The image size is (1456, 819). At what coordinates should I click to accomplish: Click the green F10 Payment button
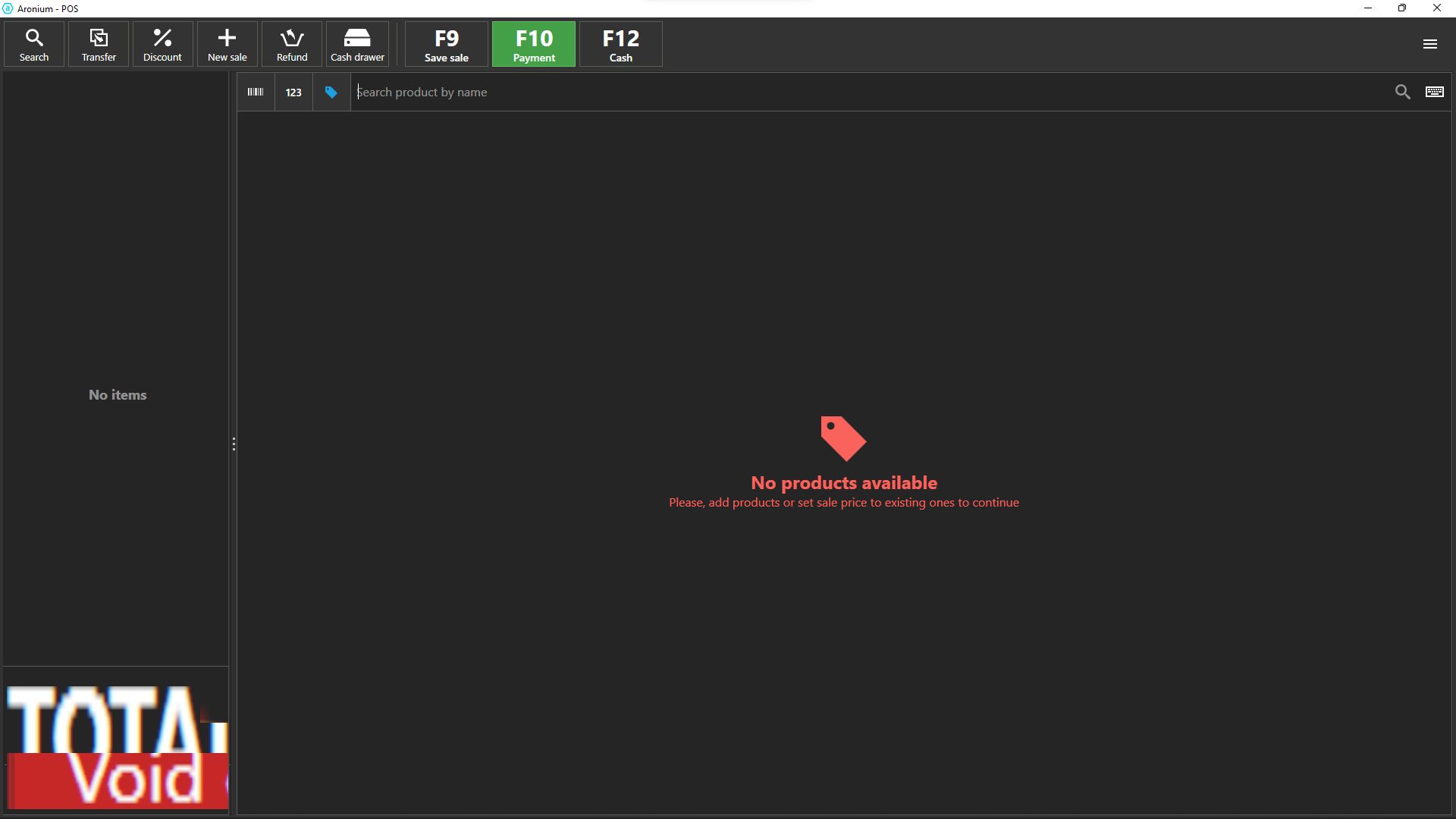[x=534, y=45]
